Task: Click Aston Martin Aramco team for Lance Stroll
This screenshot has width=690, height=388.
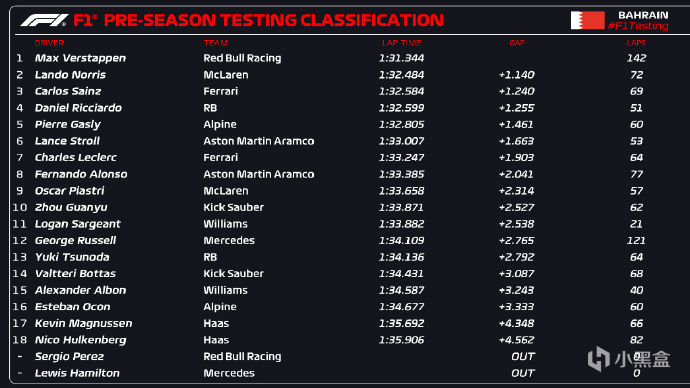Action: pos(259,141)
